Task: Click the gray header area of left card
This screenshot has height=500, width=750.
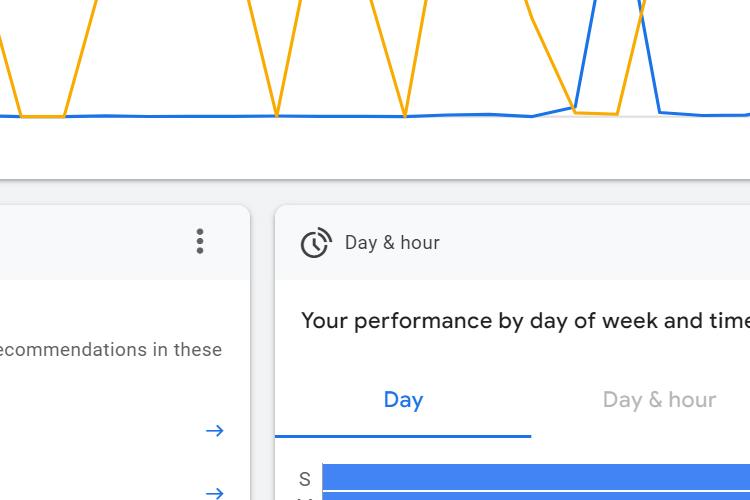Action: click(96, 243)
